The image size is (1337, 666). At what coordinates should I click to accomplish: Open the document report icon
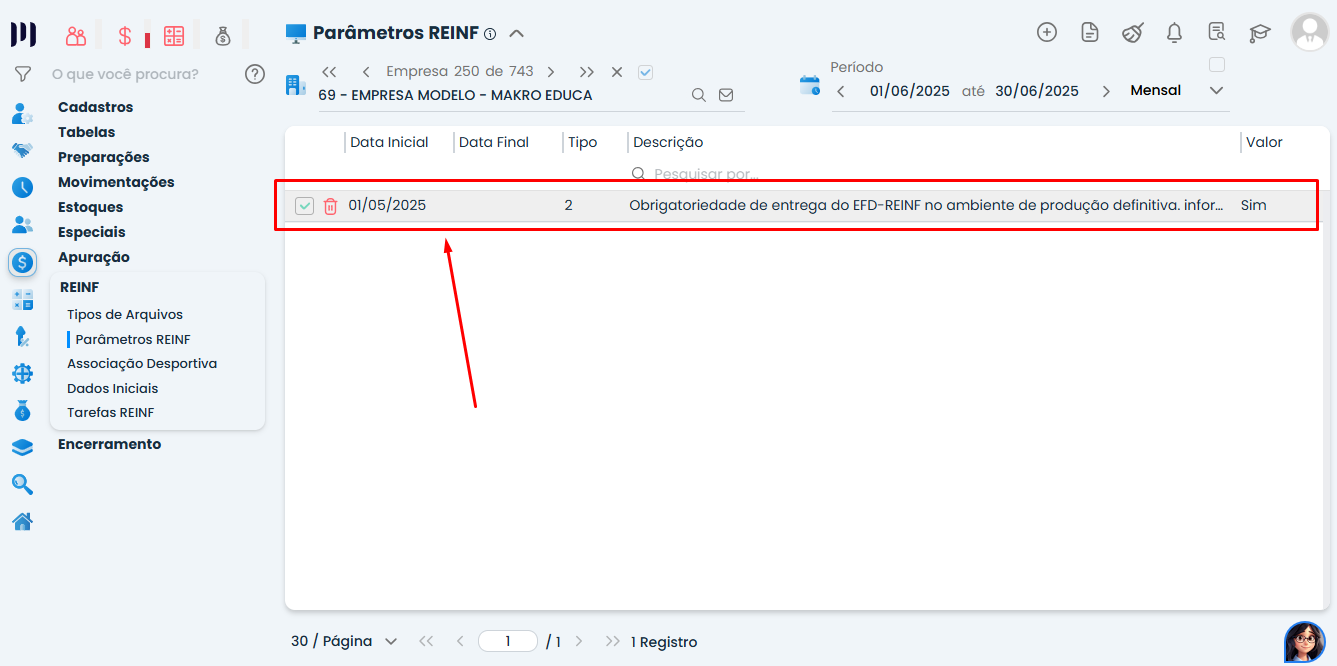(x=1090, y=32)
